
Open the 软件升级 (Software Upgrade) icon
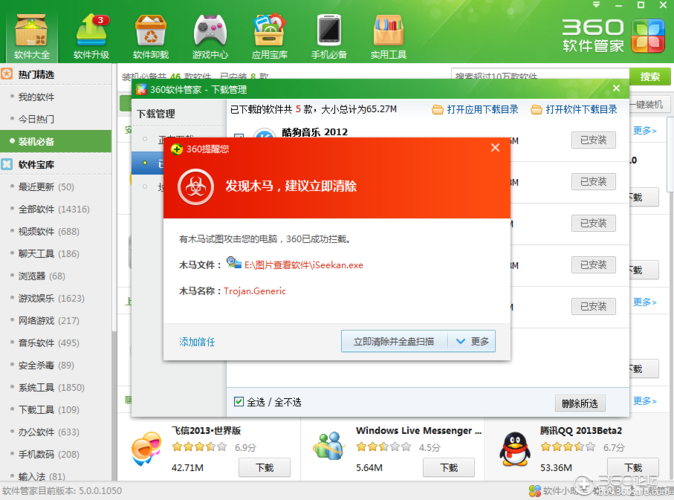[91, 32]
